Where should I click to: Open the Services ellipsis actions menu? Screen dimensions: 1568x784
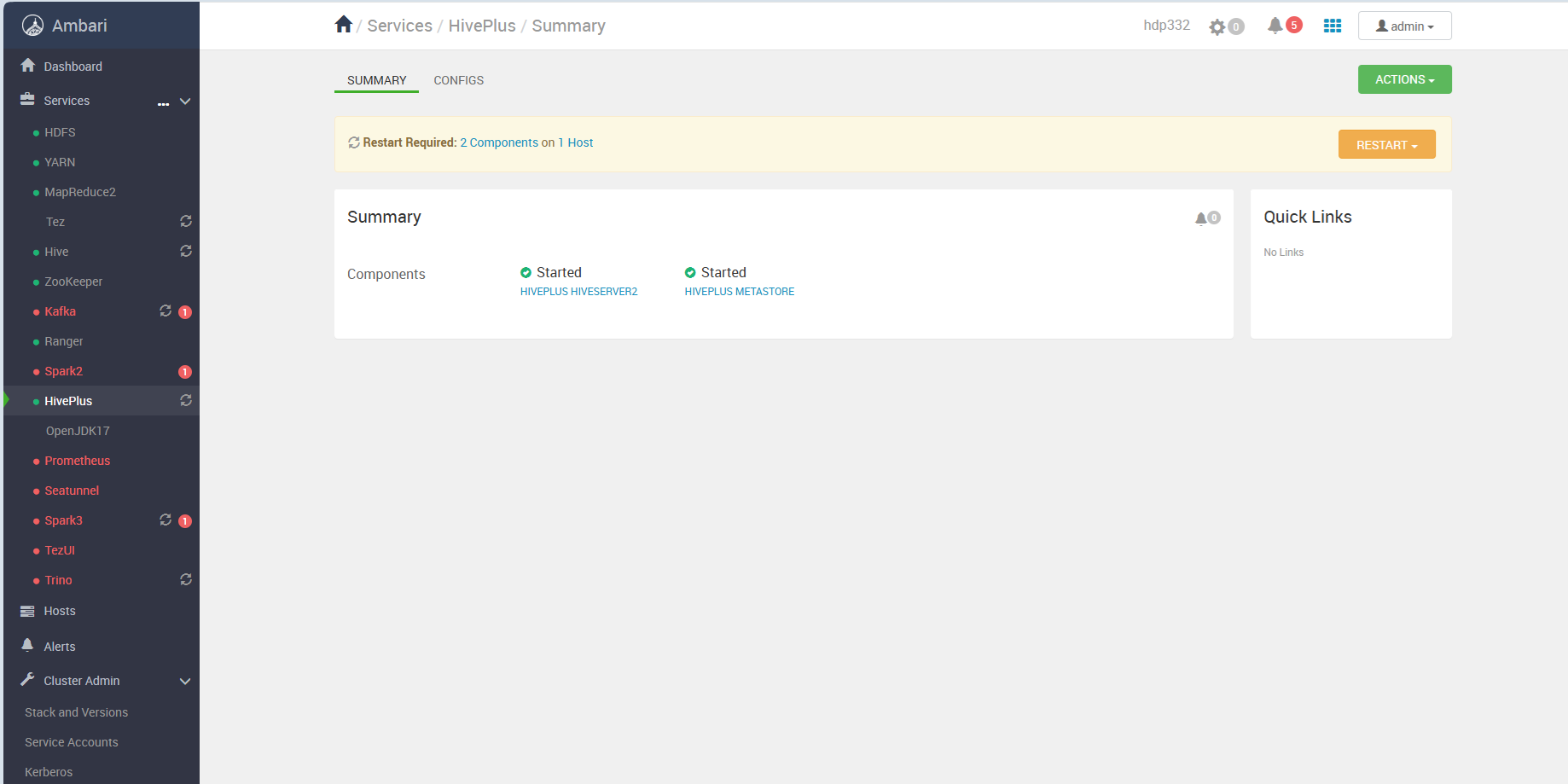(x=164, y=102)
